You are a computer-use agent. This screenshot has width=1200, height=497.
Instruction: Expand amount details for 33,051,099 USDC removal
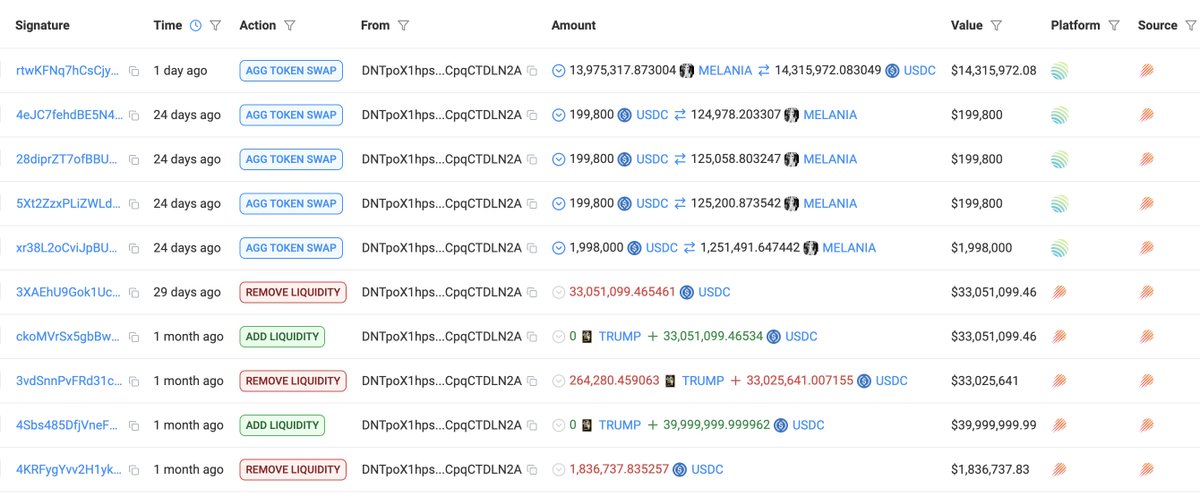tap(559, 293)
